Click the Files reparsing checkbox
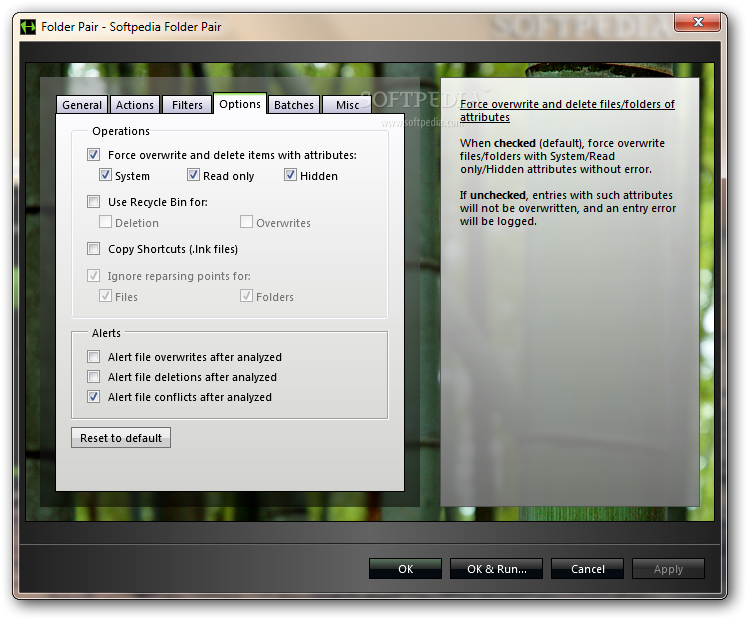The height and width of the screenshot is (620, 748). pyautogui.click(x=105, y=296)
